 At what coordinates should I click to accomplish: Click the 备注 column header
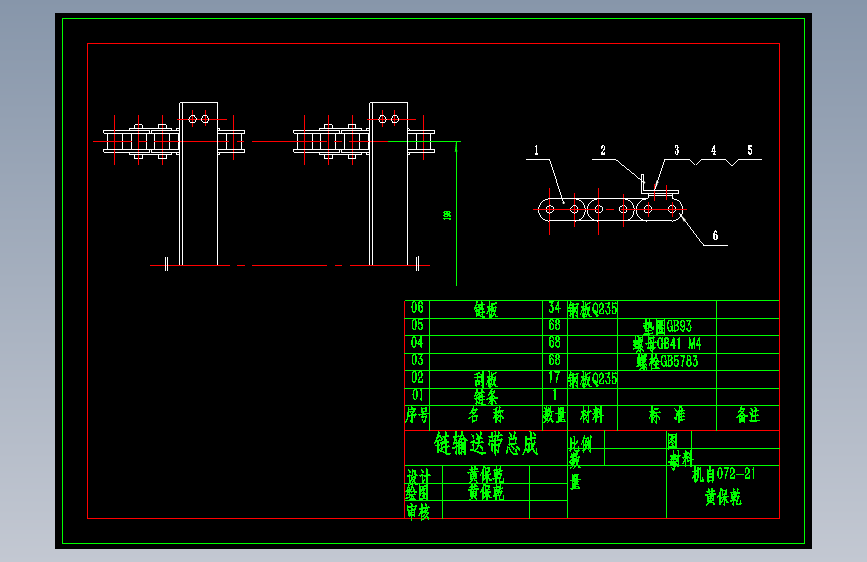[748, 415]
